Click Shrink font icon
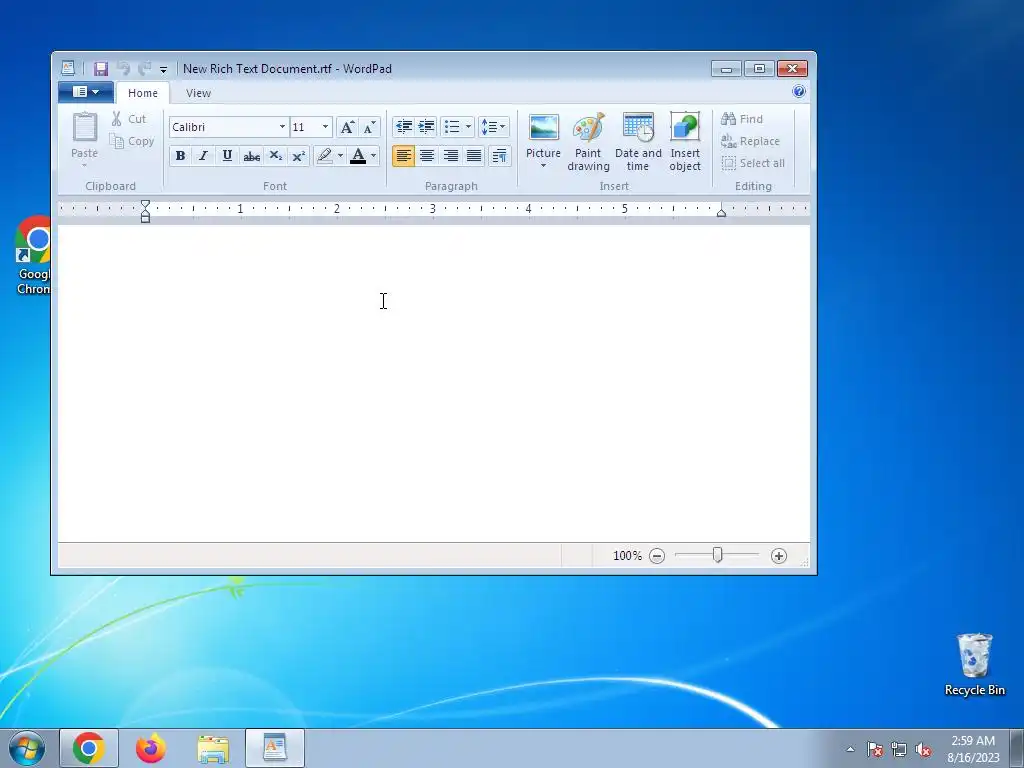 pos(369,127)
